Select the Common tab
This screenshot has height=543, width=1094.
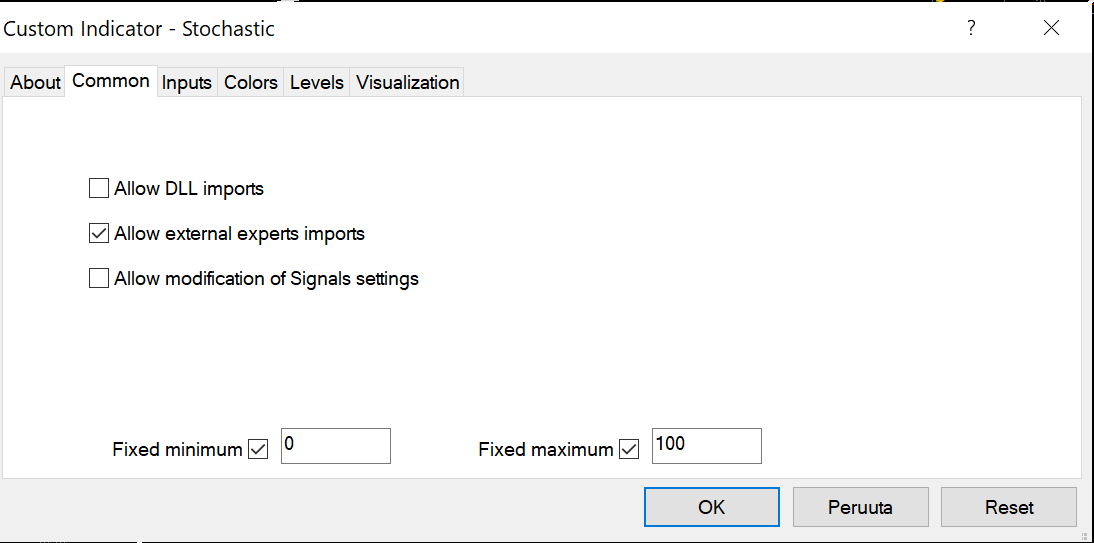point(111,81)
